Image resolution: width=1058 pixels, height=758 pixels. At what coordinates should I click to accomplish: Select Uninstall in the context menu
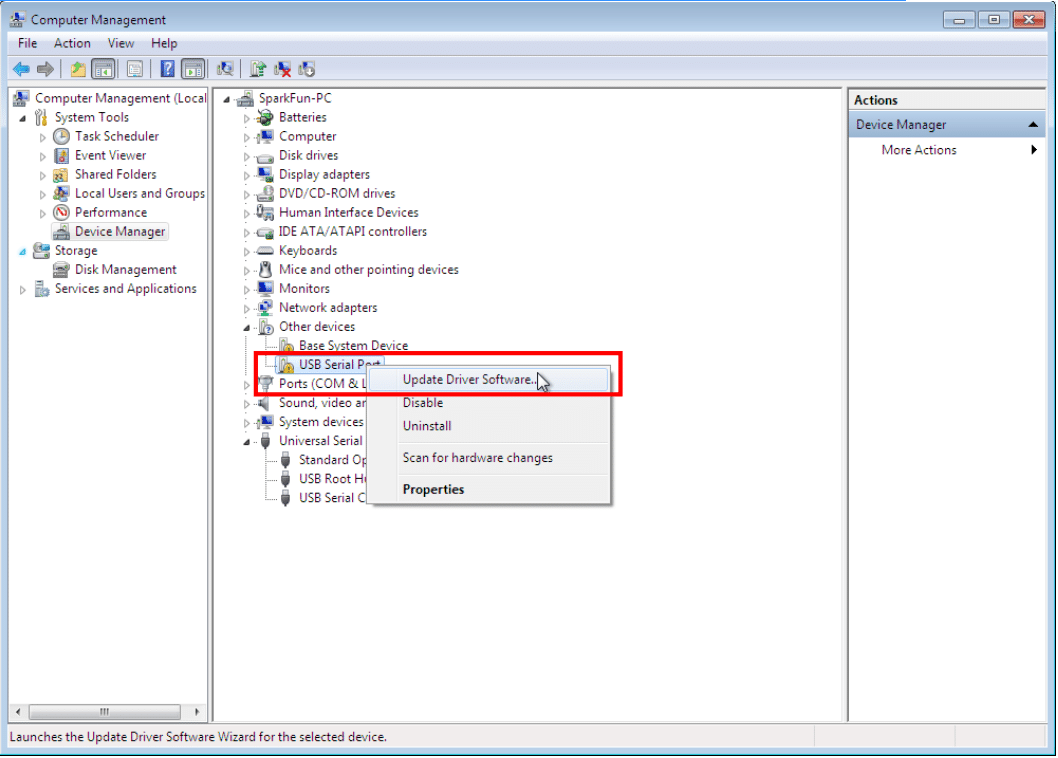[x=427, y=426]
